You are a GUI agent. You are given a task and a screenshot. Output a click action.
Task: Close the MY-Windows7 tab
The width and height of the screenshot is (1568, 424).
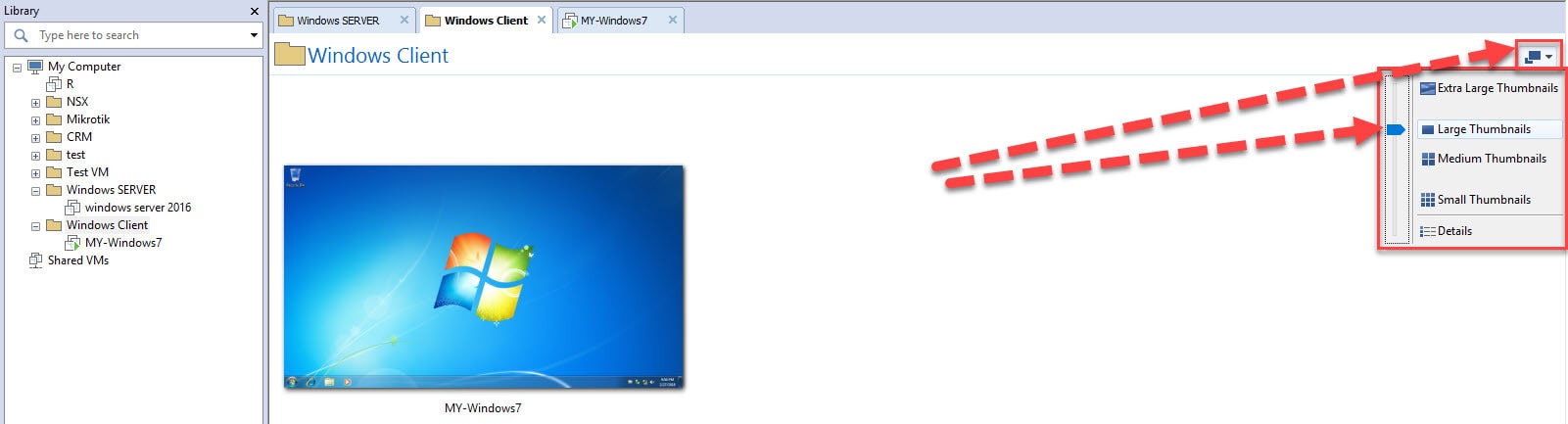coord(672,20)
